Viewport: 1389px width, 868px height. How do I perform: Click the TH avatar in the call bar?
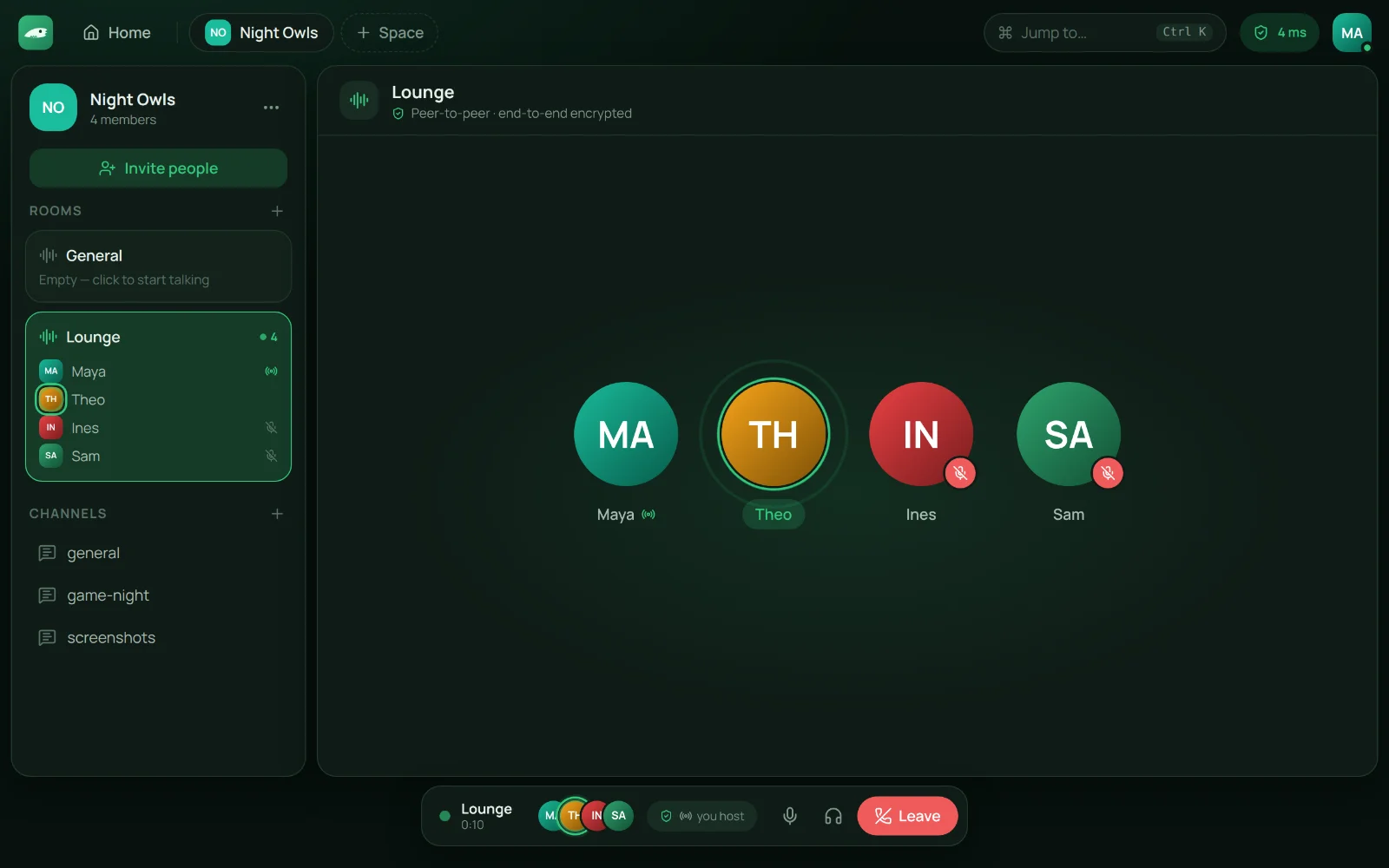[574, 816]
